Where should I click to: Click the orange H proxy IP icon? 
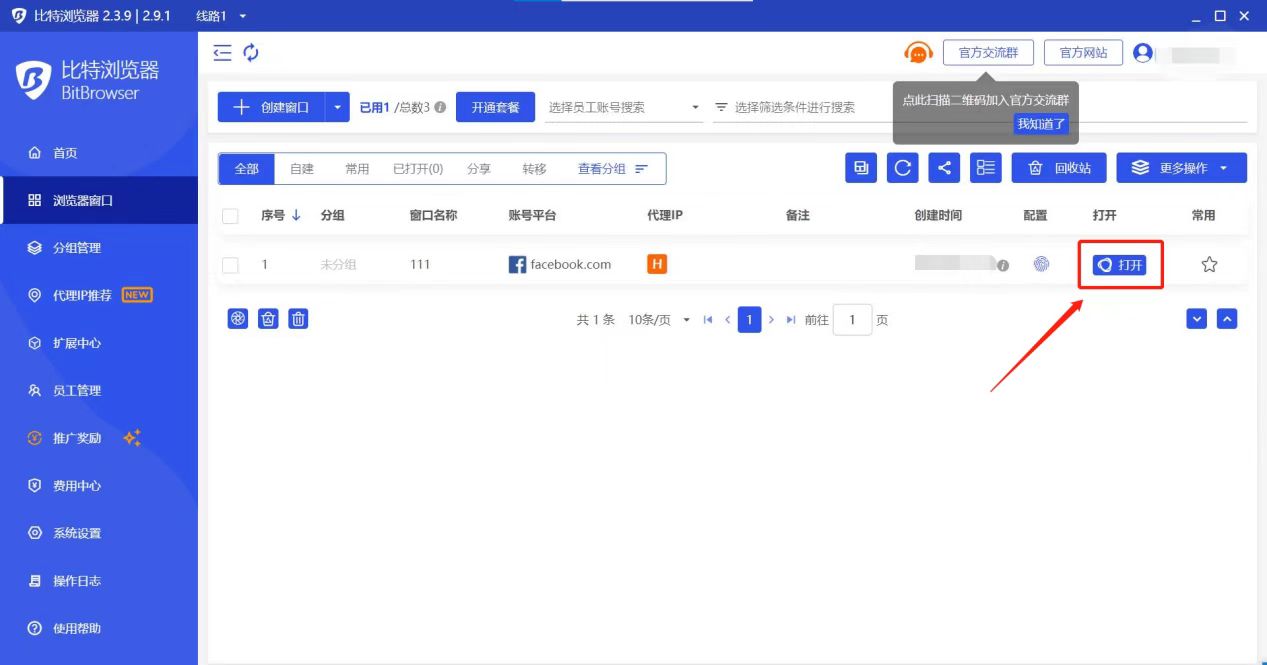point(657,264)
